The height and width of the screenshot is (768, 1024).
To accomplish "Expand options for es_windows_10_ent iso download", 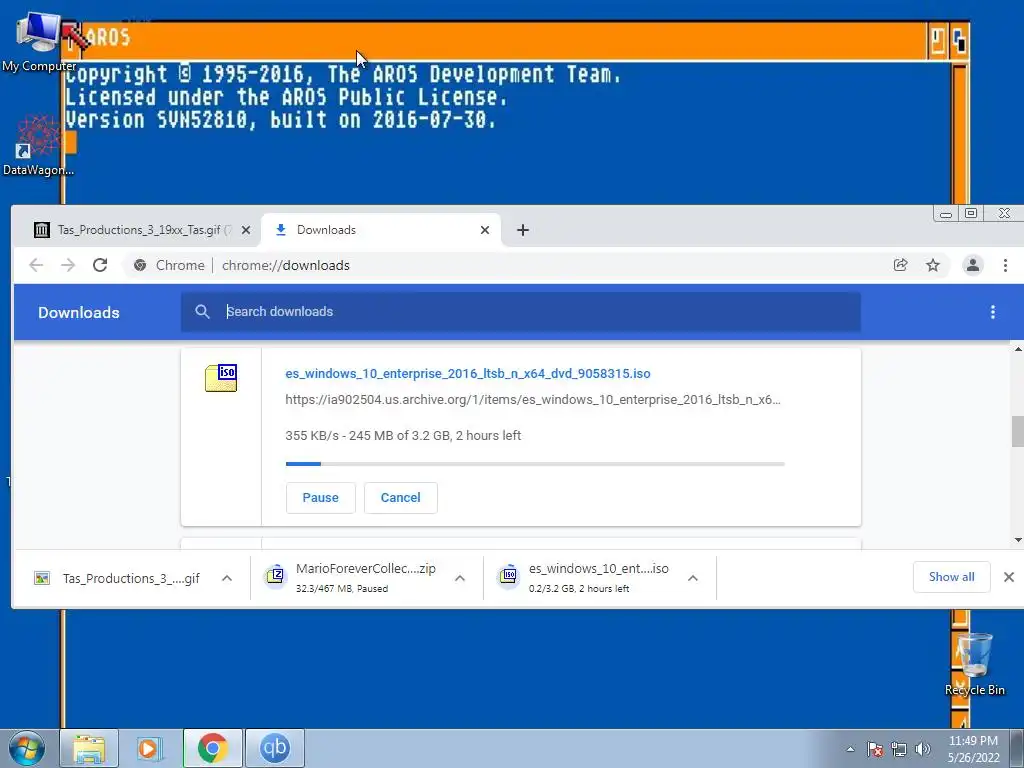I will 693,578.
